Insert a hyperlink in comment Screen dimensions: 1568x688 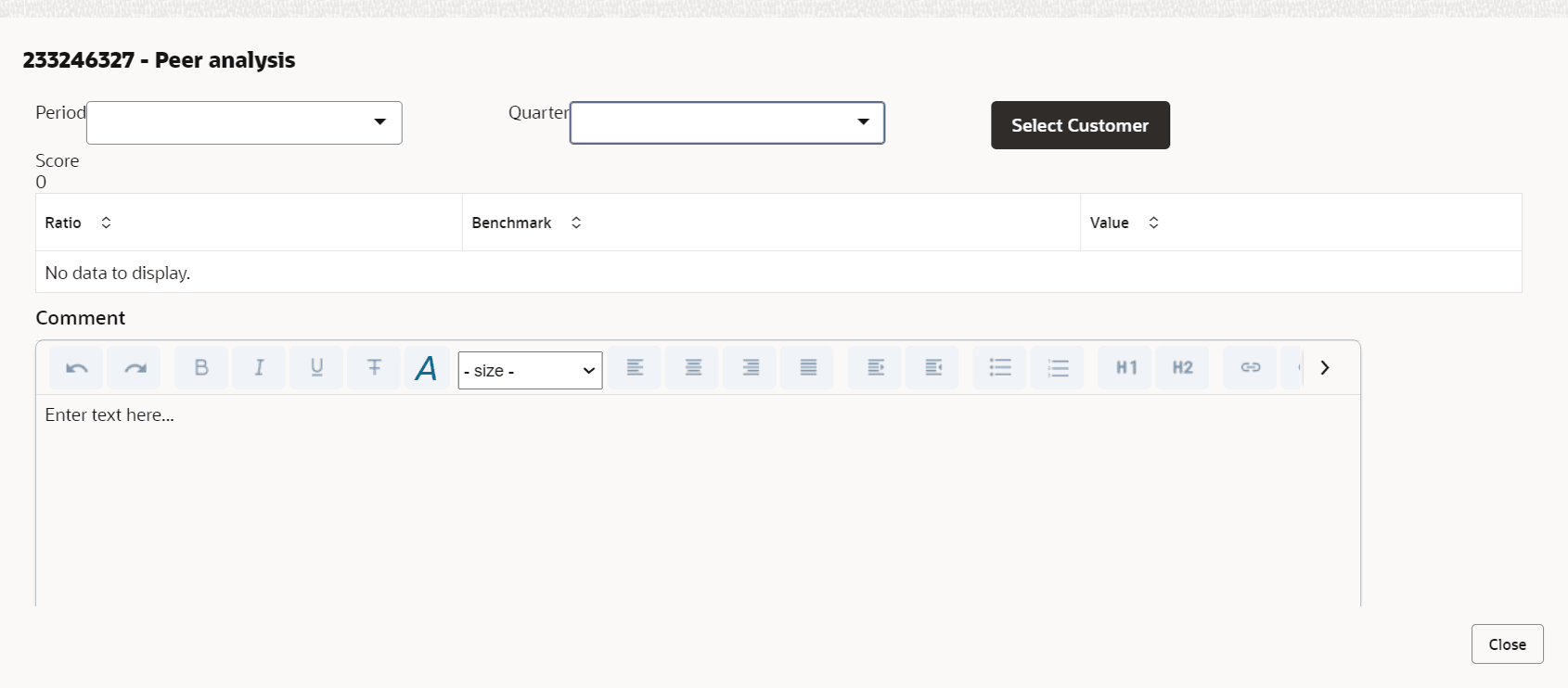click(1250, 368)
